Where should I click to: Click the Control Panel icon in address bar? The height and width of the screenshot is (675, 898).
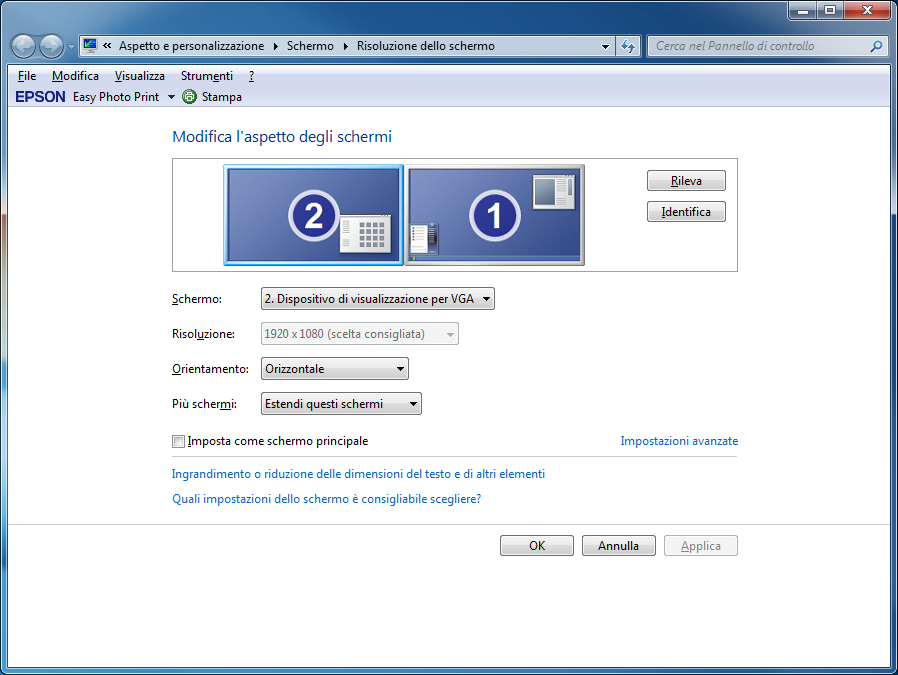click(90, 46)
